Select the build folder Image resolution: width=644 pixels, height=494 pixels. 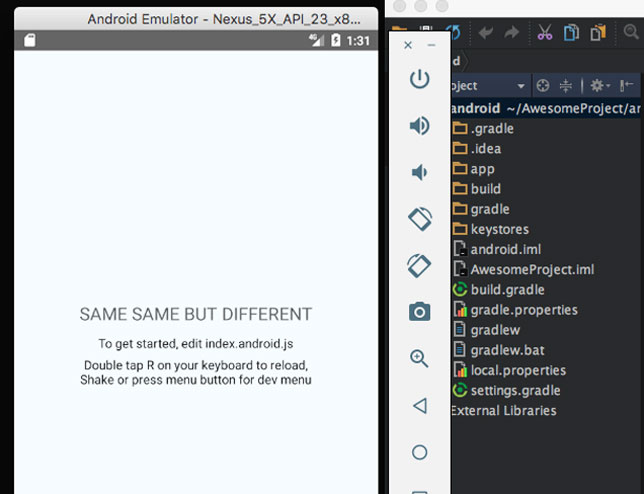pos(476,189)
